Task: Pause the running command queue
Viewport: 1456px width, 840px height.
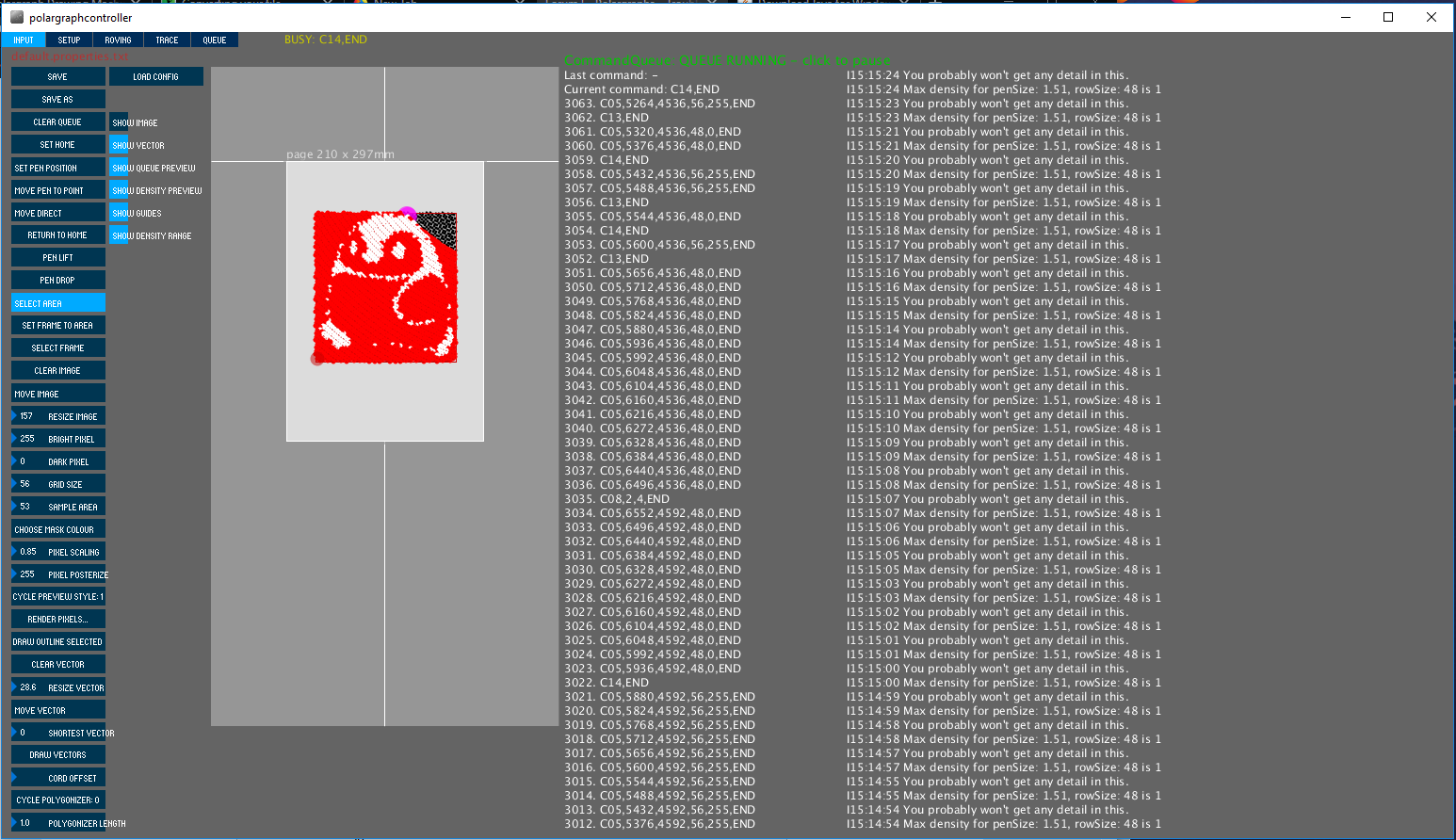Action: (727, 60)
